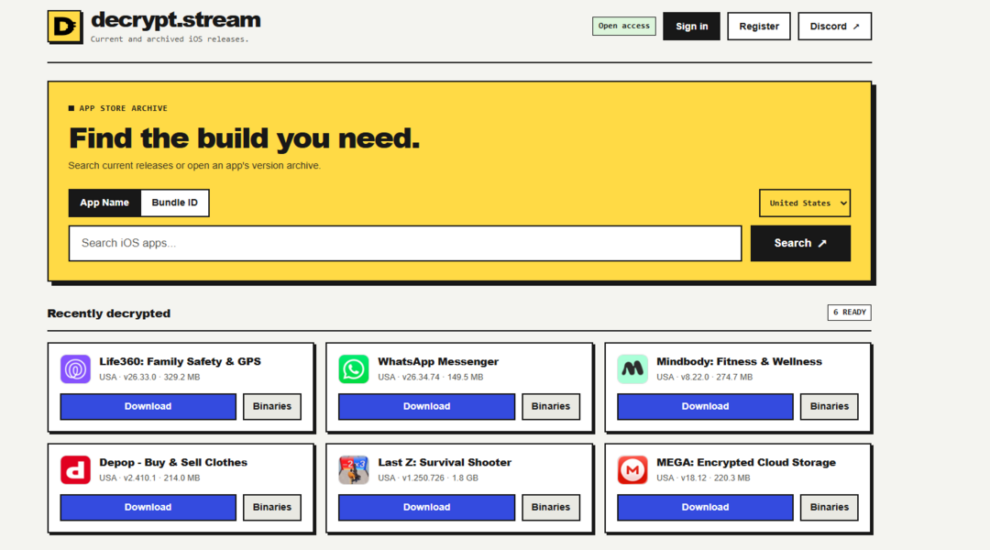Image resolution: width=990 pixels, height=550 pixels.
Task: Click the 'USA · v26.34.74 · 149.5 MB' text
Action: pyautogui.click(x=431, y=377)
